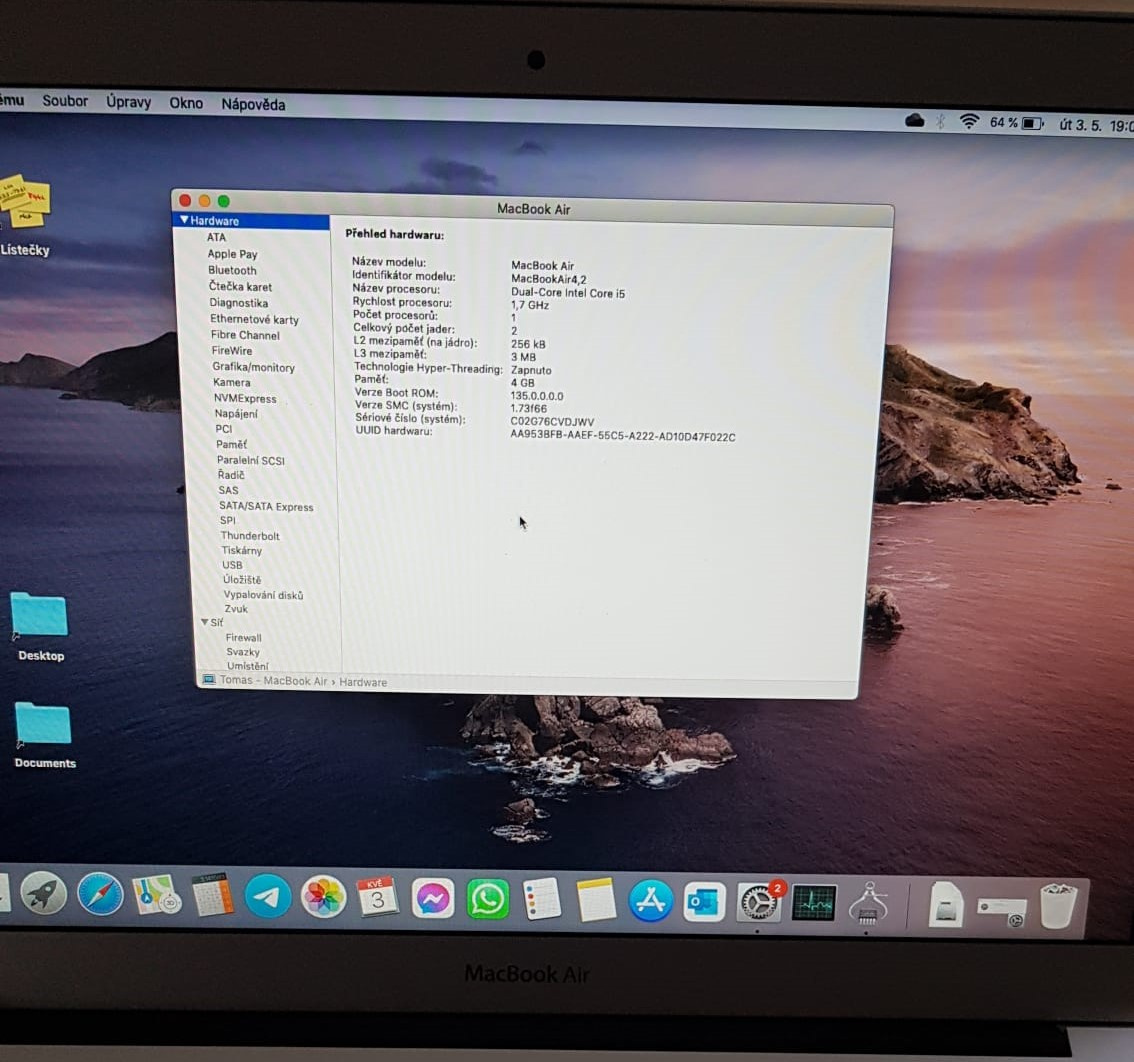Open the App Store from the Dock
The width and height of the screenshot is (1134, 1062).
[x=650, y=900]
